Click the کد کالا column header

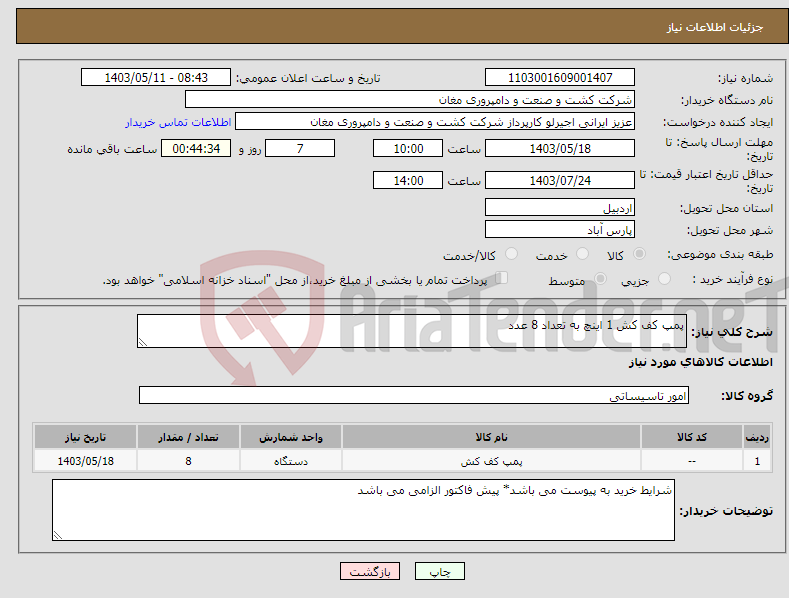[692, 437]
